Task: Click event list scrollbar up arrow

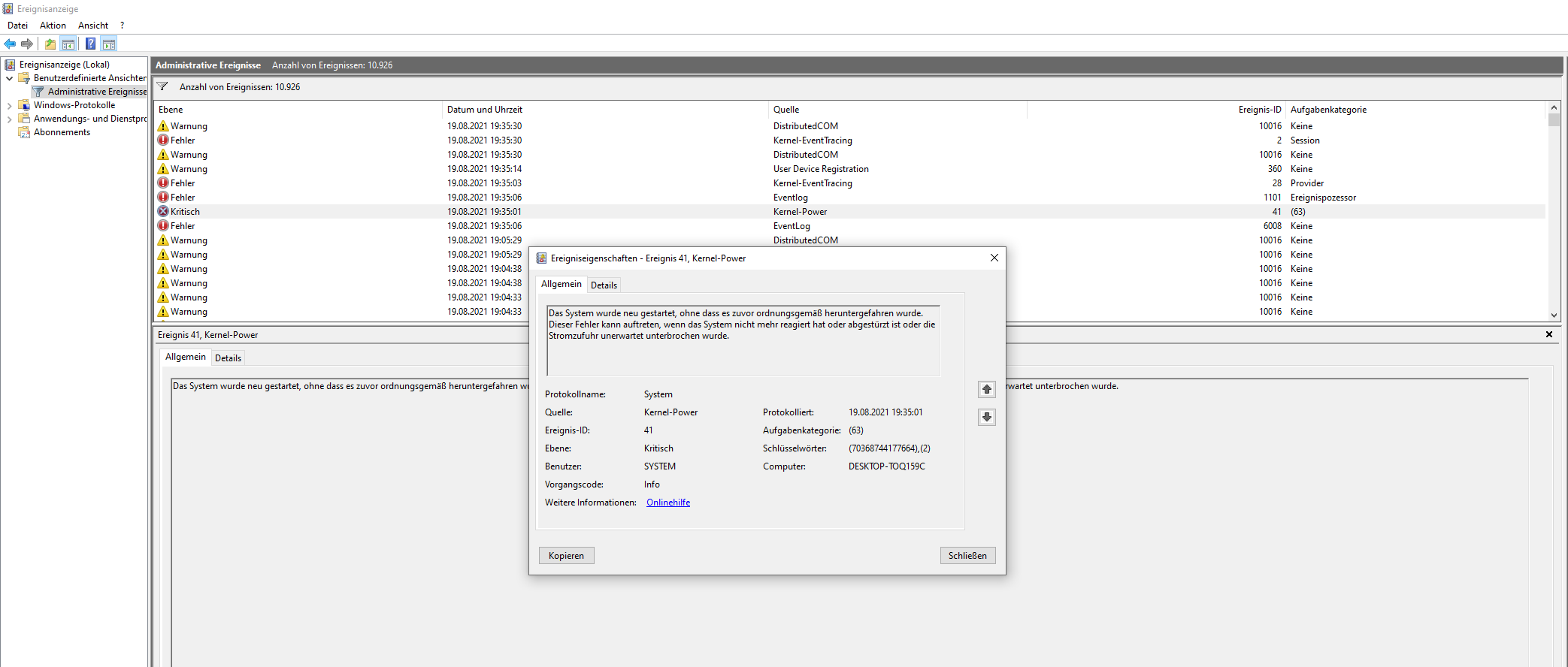Action: click(1554, 107)
